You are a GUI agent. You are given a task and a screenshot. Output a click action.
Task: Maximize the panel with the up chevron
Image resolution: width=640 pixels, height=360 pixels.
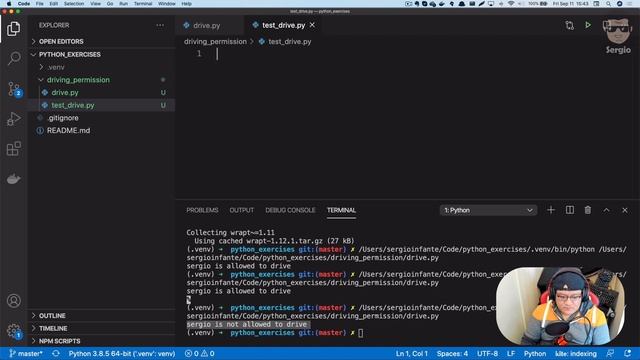[606, 210]
